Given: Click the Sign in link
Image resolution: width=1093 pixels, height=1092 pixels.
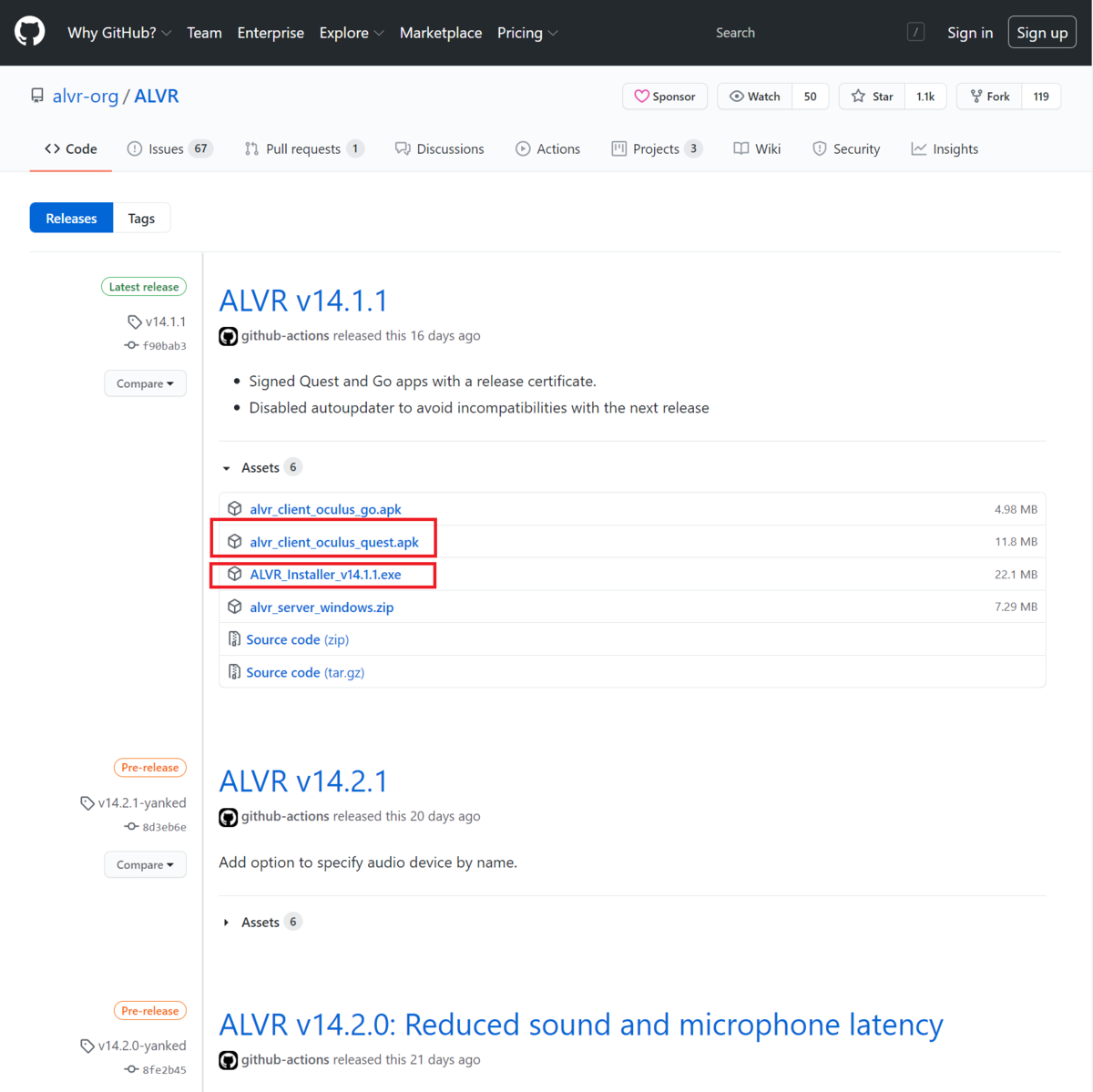Looking at the screenshot, I should 970,33.
